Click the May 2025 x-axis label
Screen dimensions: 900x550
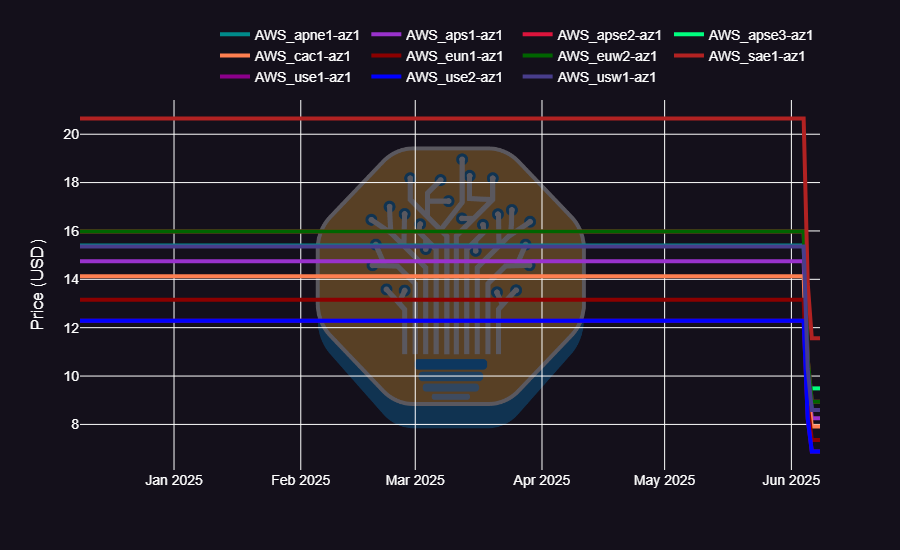(x=664, y=480)
